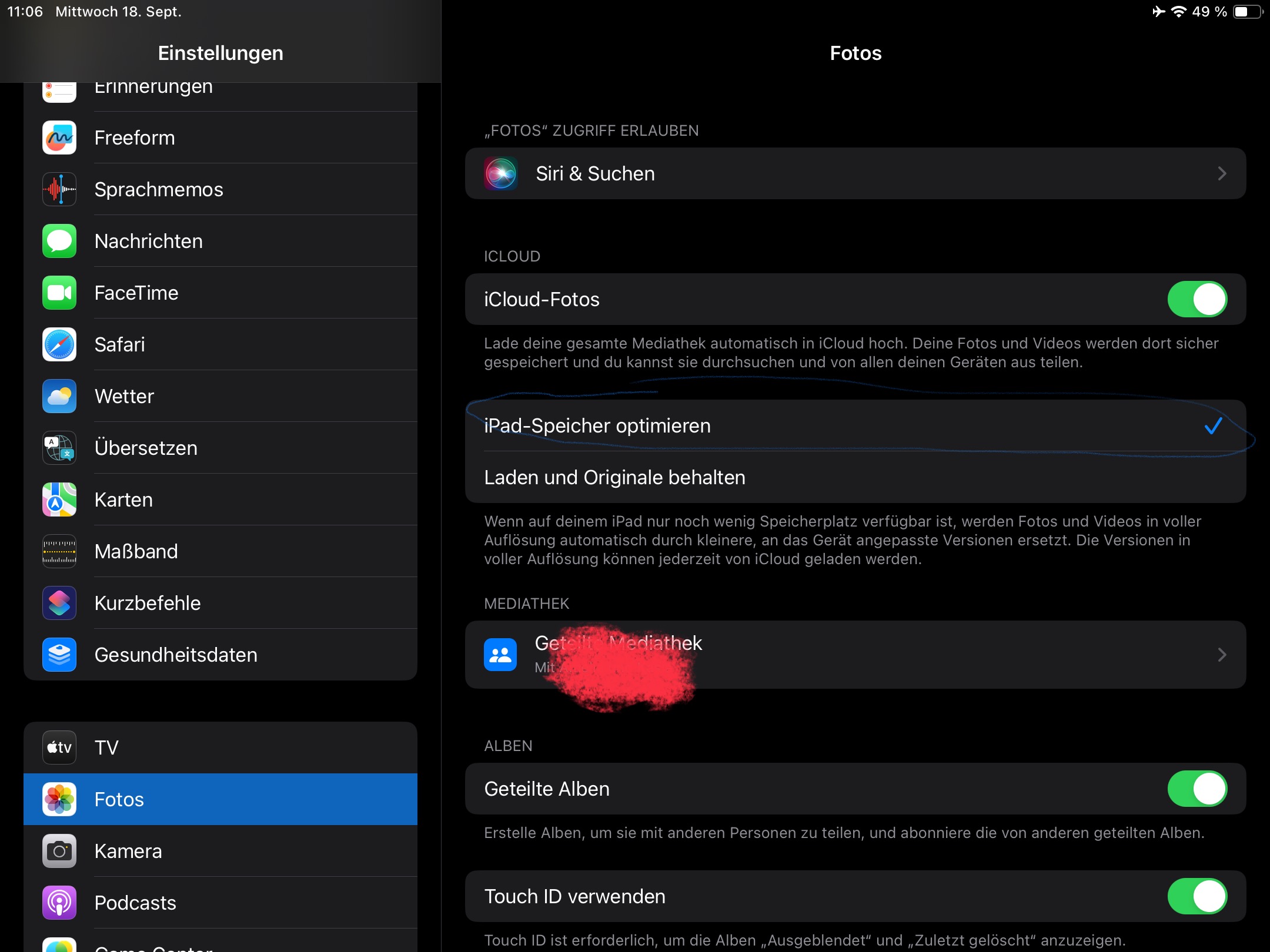Disable the iCloud-Fotos switch

(1197, 299)
